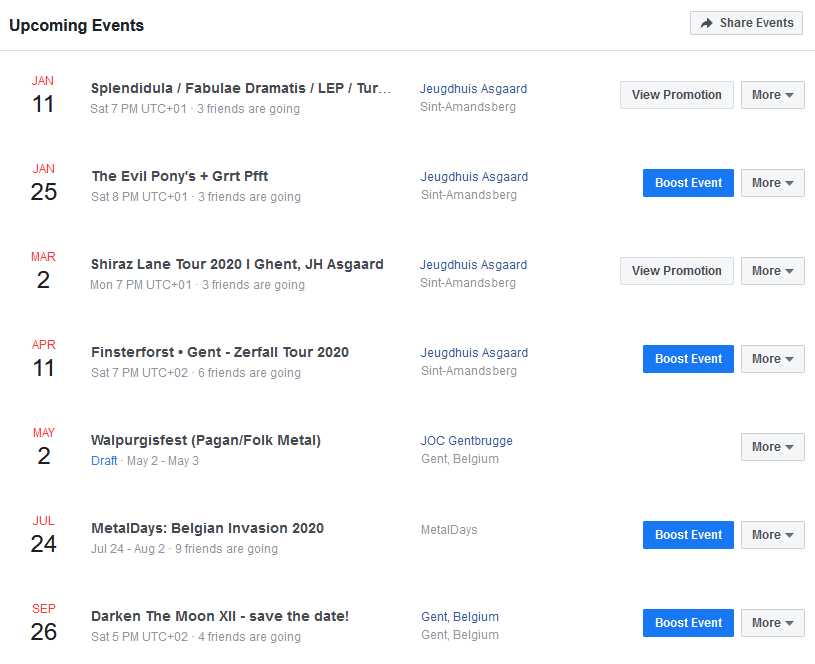Click the Share Events button

coord(746,23)
